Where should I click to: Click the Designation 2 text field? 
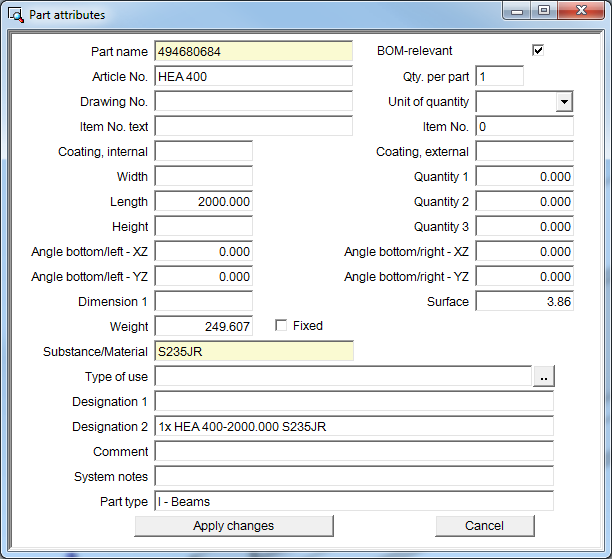pyautogui.click(x=353, y=427)
